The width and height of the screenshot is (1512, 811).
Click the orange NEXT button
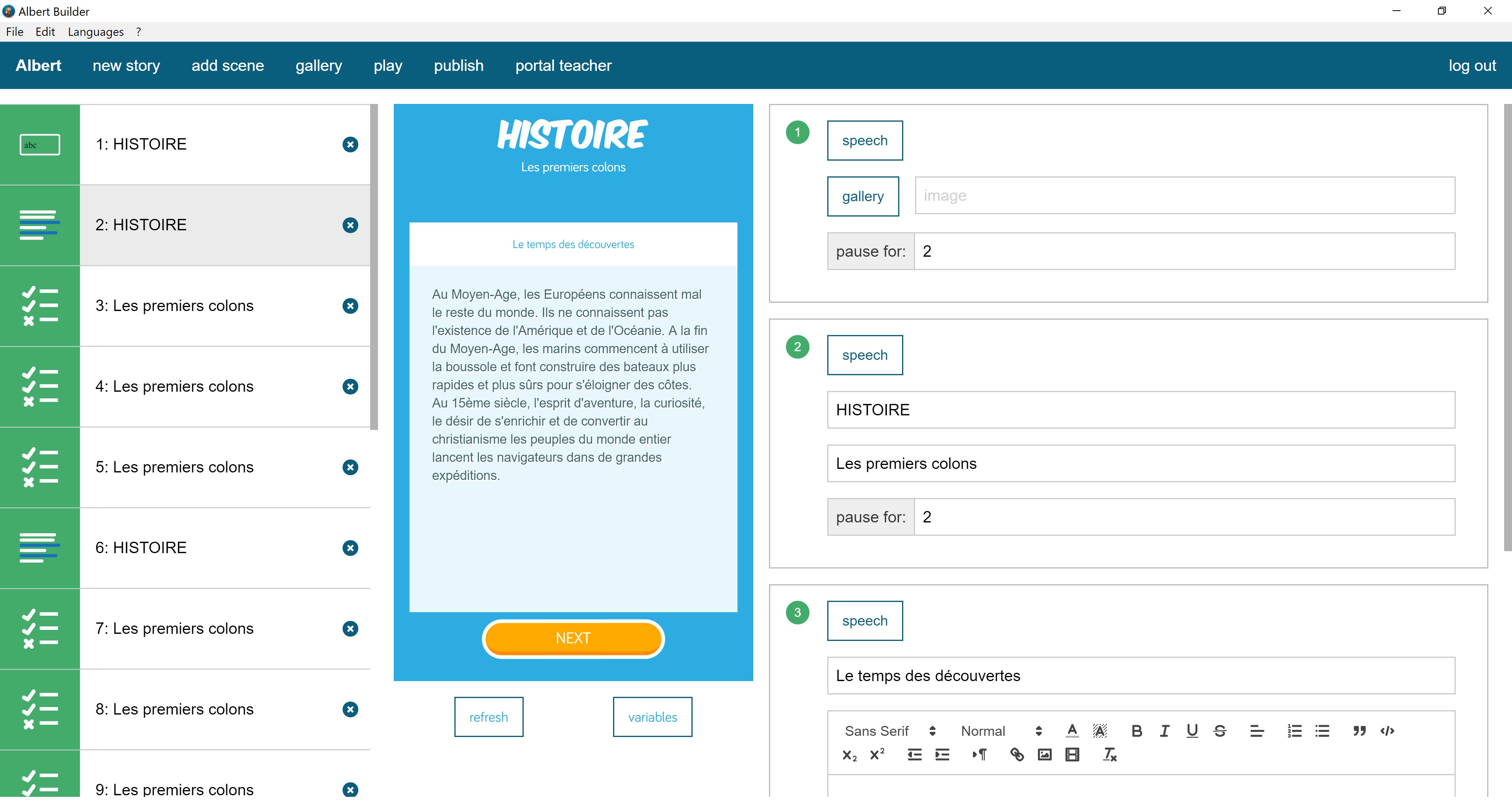(x=573, y=638)
